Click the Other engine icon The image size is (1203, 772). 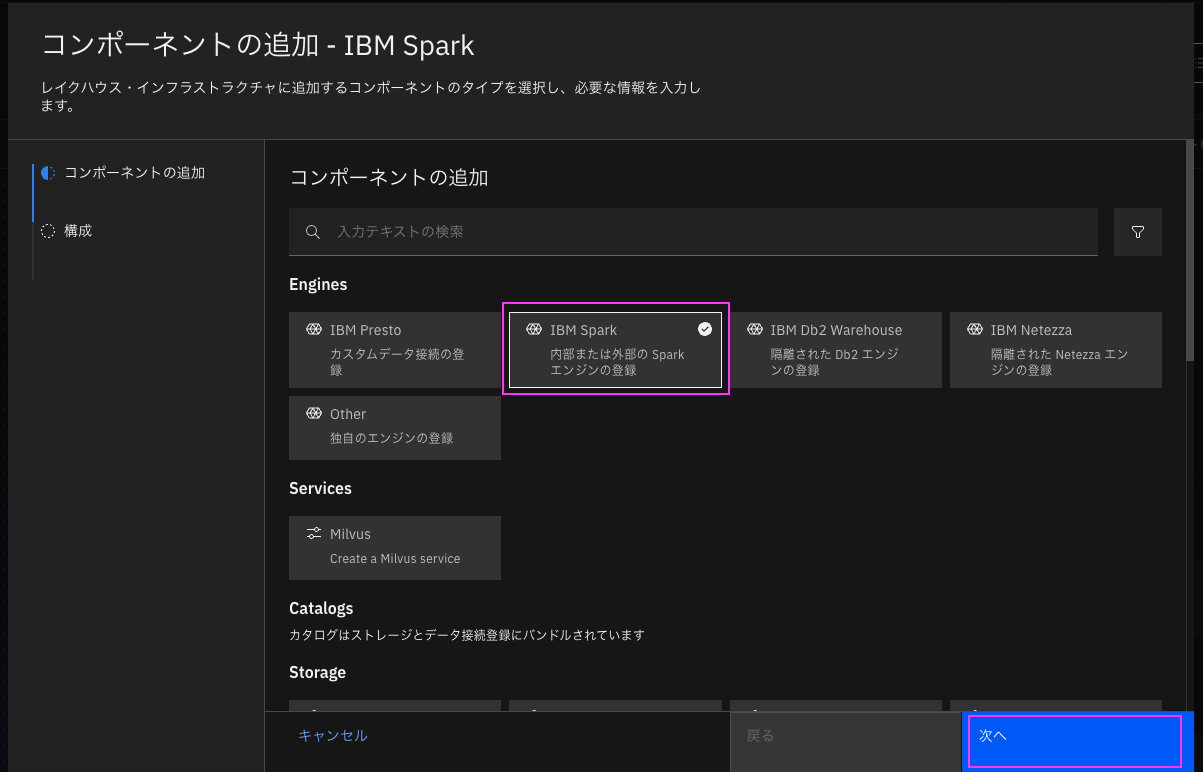coord(314,413)
